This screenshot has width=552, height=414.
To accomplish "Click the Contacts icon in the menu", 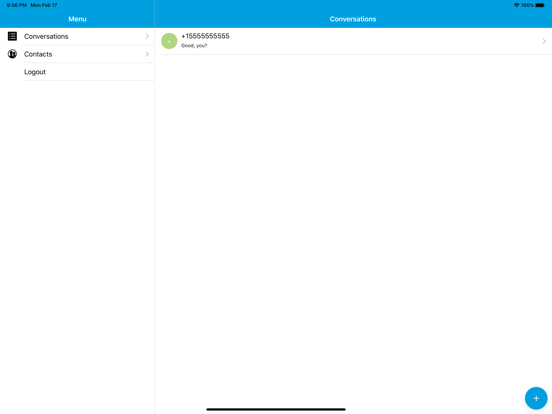I will (x=12, y=54).
